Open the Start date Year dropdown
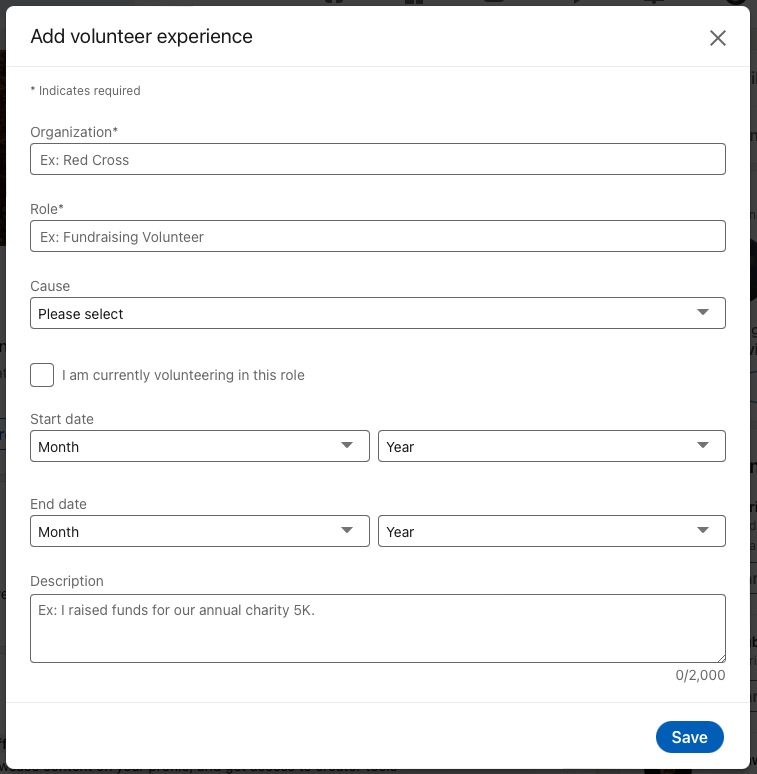The image size is (757, 774). (552, 446)
